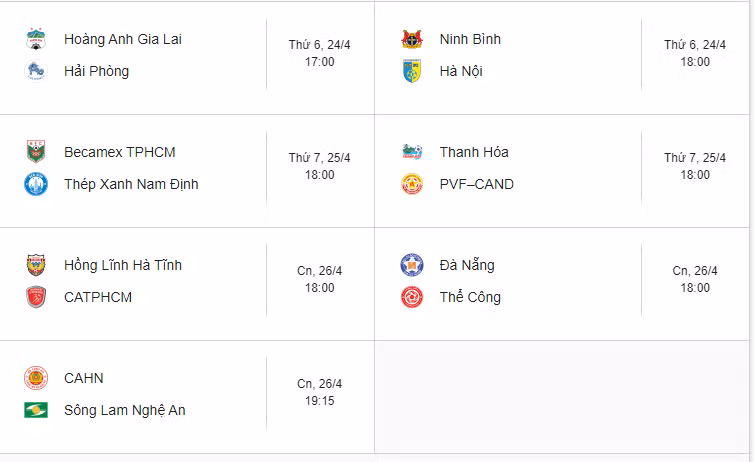Select the Ninh Bình team name
Screen dimensions: 754x462
pyautogui.click(x=470, y=40)
